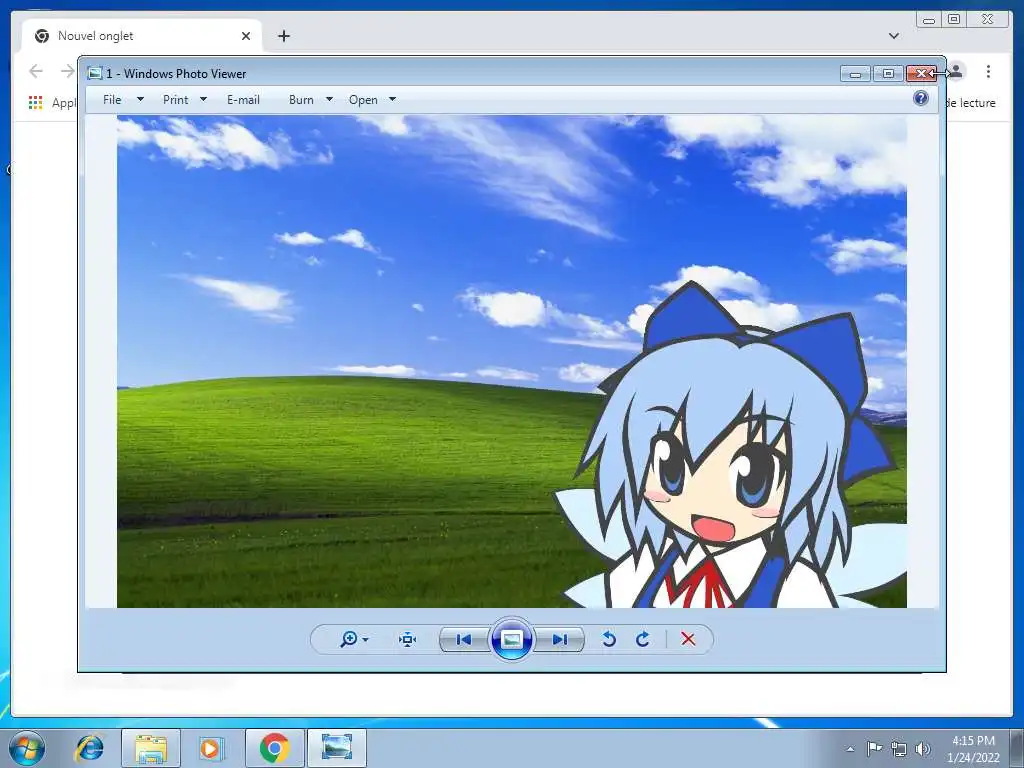Open the Burn menu
Image resolution: width=1024 pixels, height=768 pixels.
[x=301, y=99]
